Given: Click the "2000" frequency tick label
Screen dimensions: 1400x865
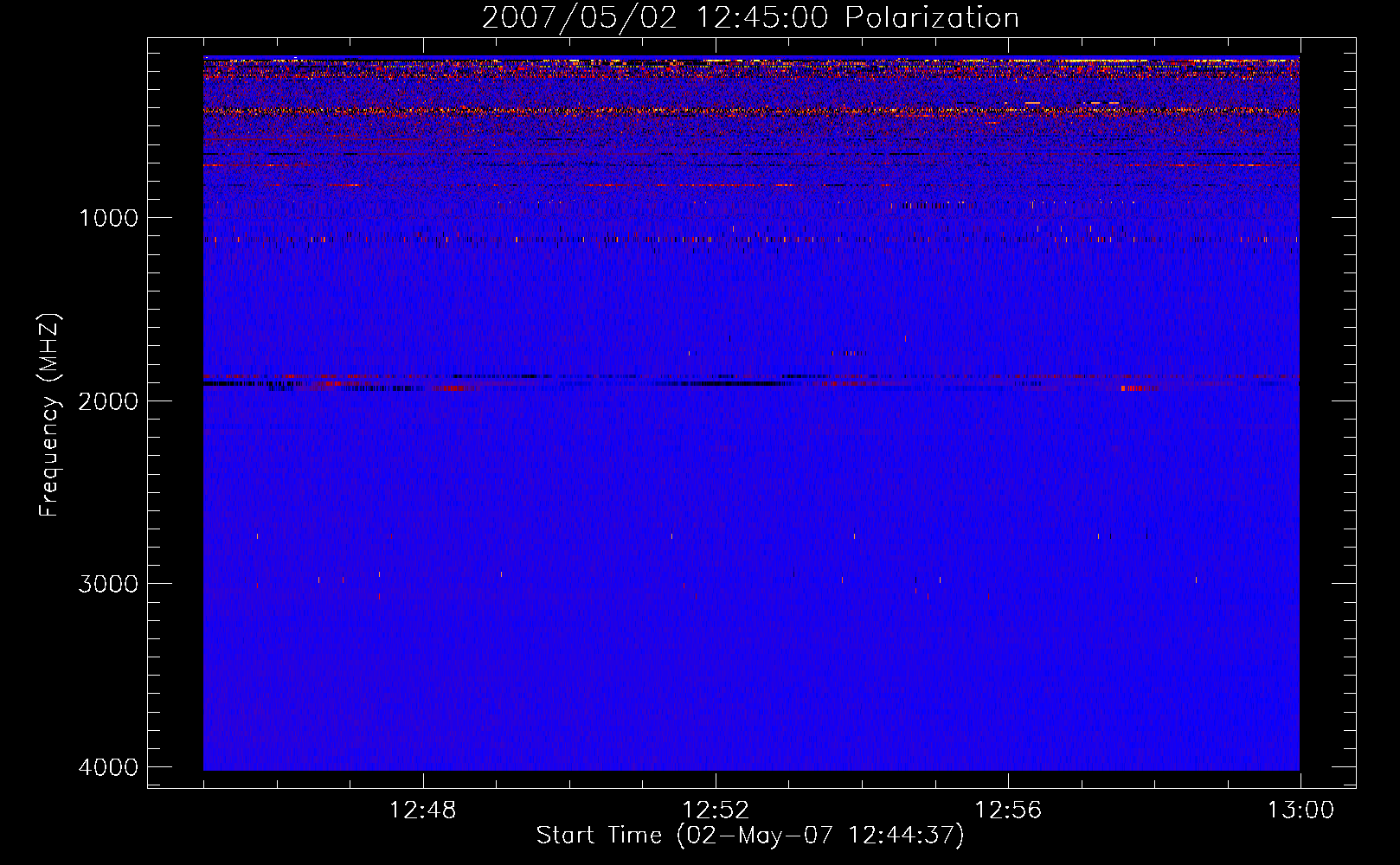Looking at the screenshot, I should (108, 400).
